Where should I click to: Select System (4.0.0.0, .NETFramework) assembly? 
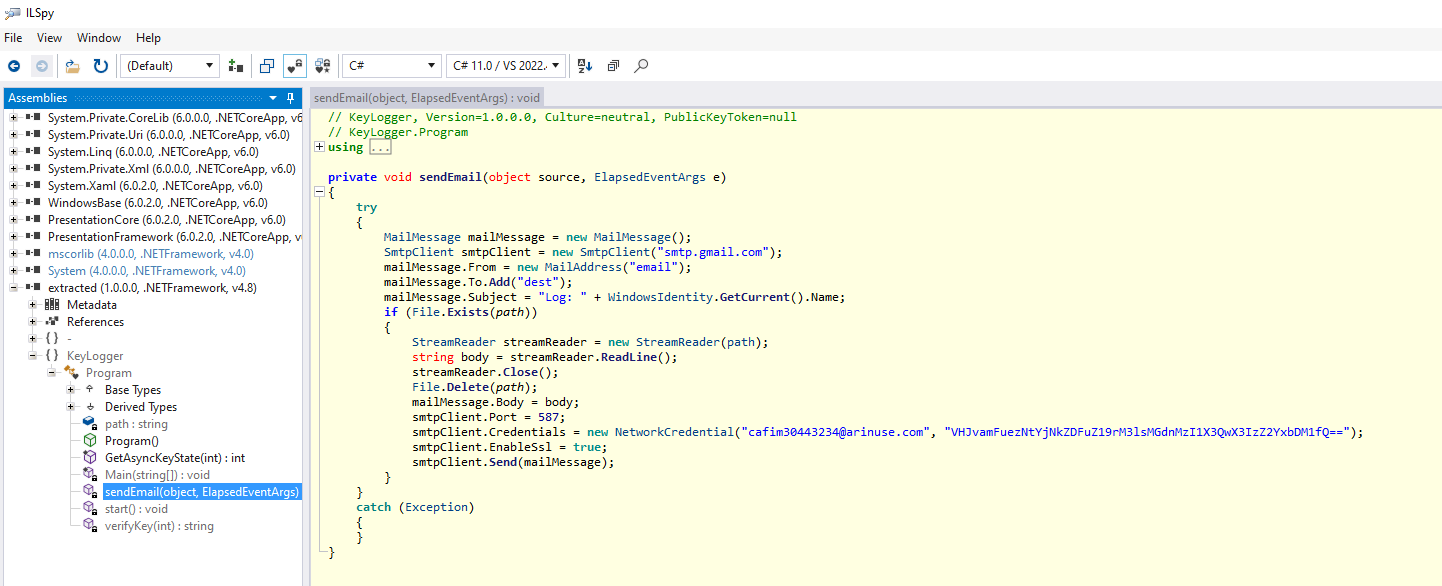[x=146, y=271]
